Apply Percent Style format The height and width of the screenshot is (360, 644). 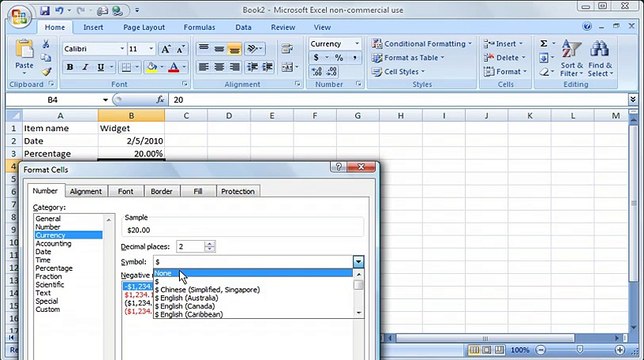coord(339,58)
